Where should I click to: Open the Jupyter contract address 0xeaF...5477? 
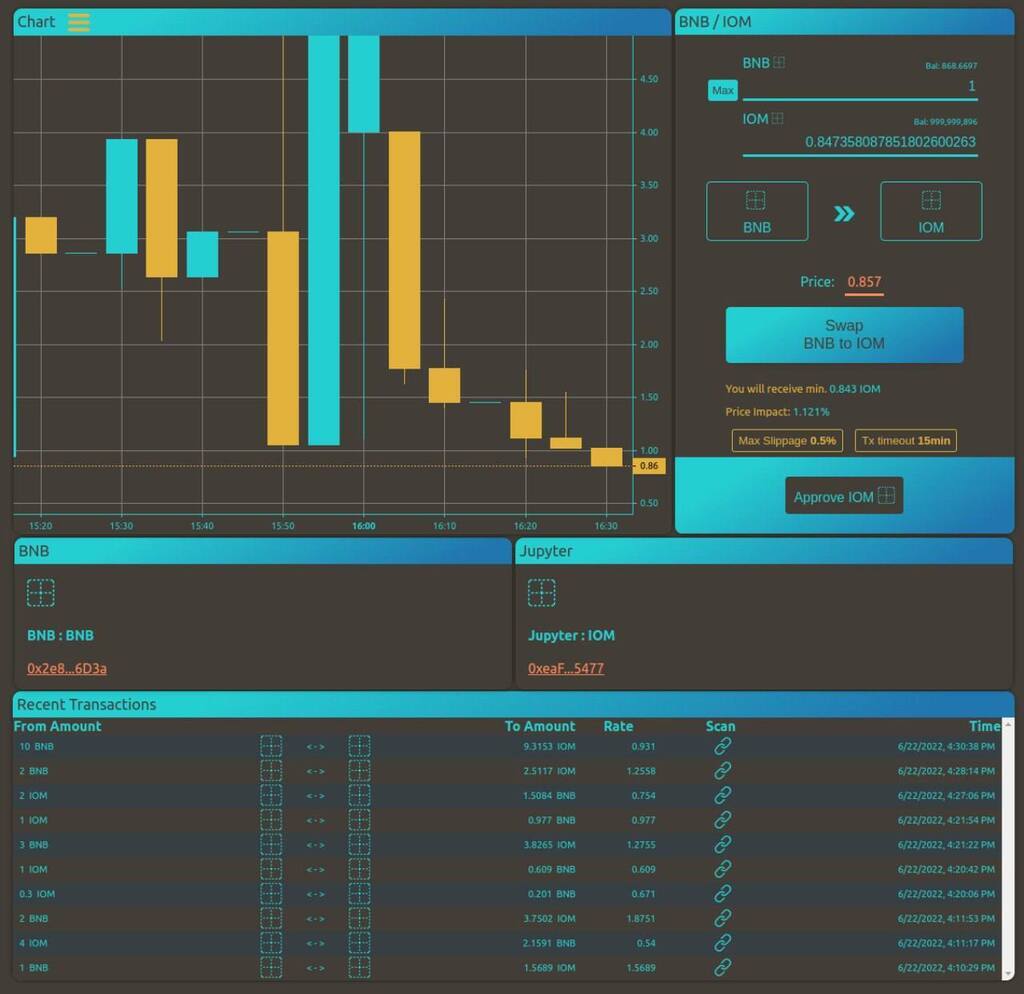tap(566, 668)
